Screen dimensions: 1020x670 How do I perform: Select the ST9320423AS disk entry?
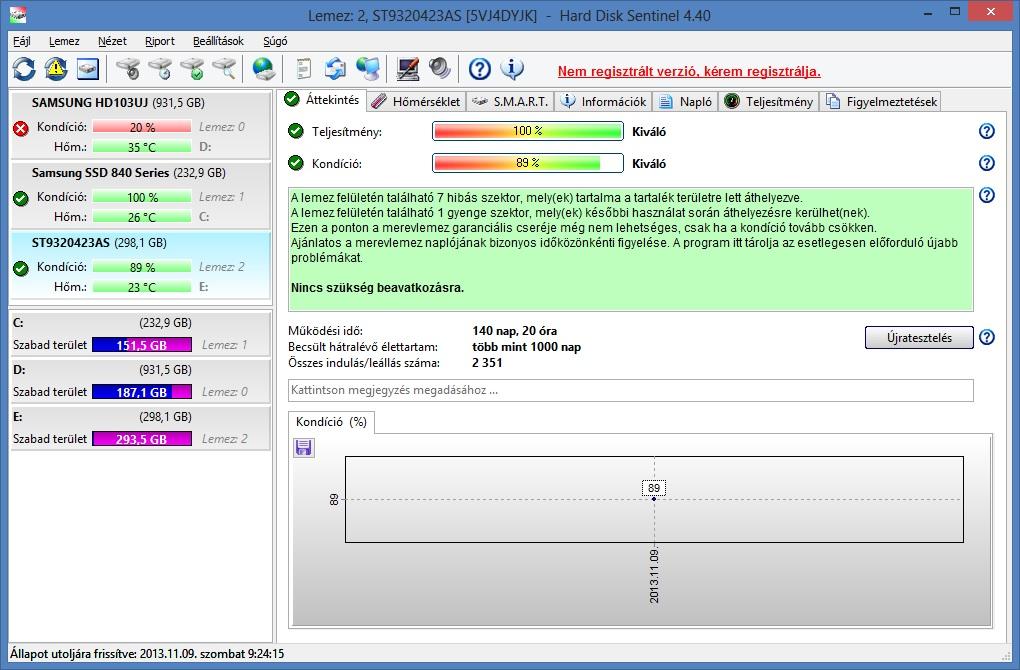point(141,265)
